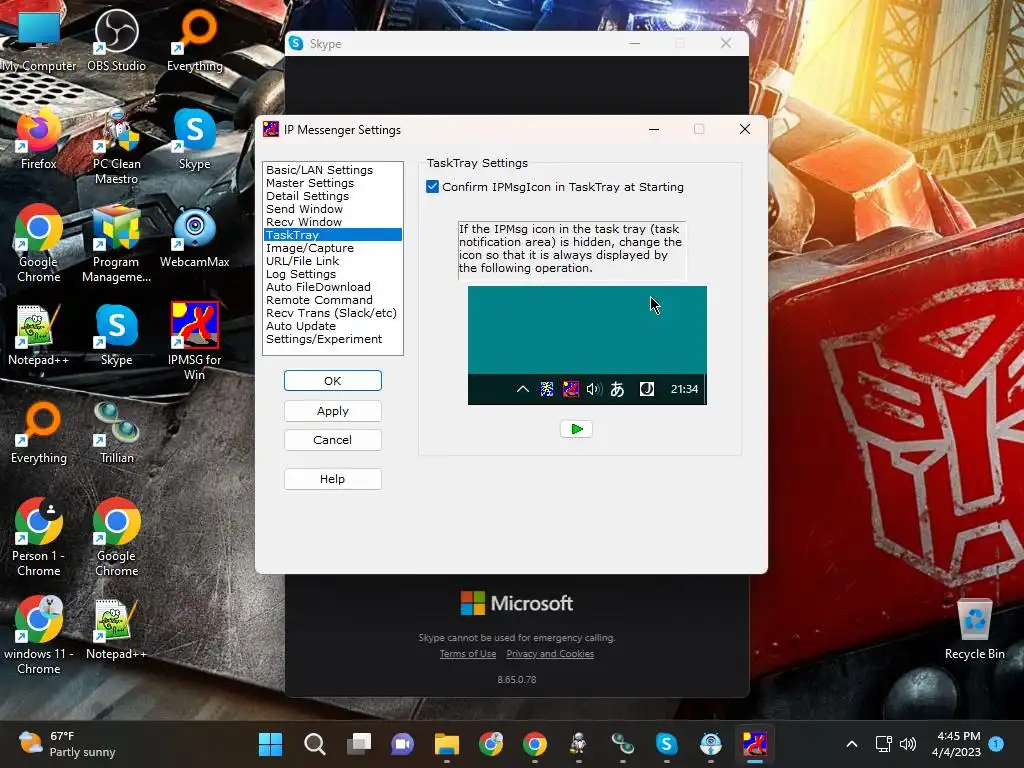1024x768 pixels.
Task: Open My Computer desktop icon
Action: pyautogui.click(x=39, y=40)
